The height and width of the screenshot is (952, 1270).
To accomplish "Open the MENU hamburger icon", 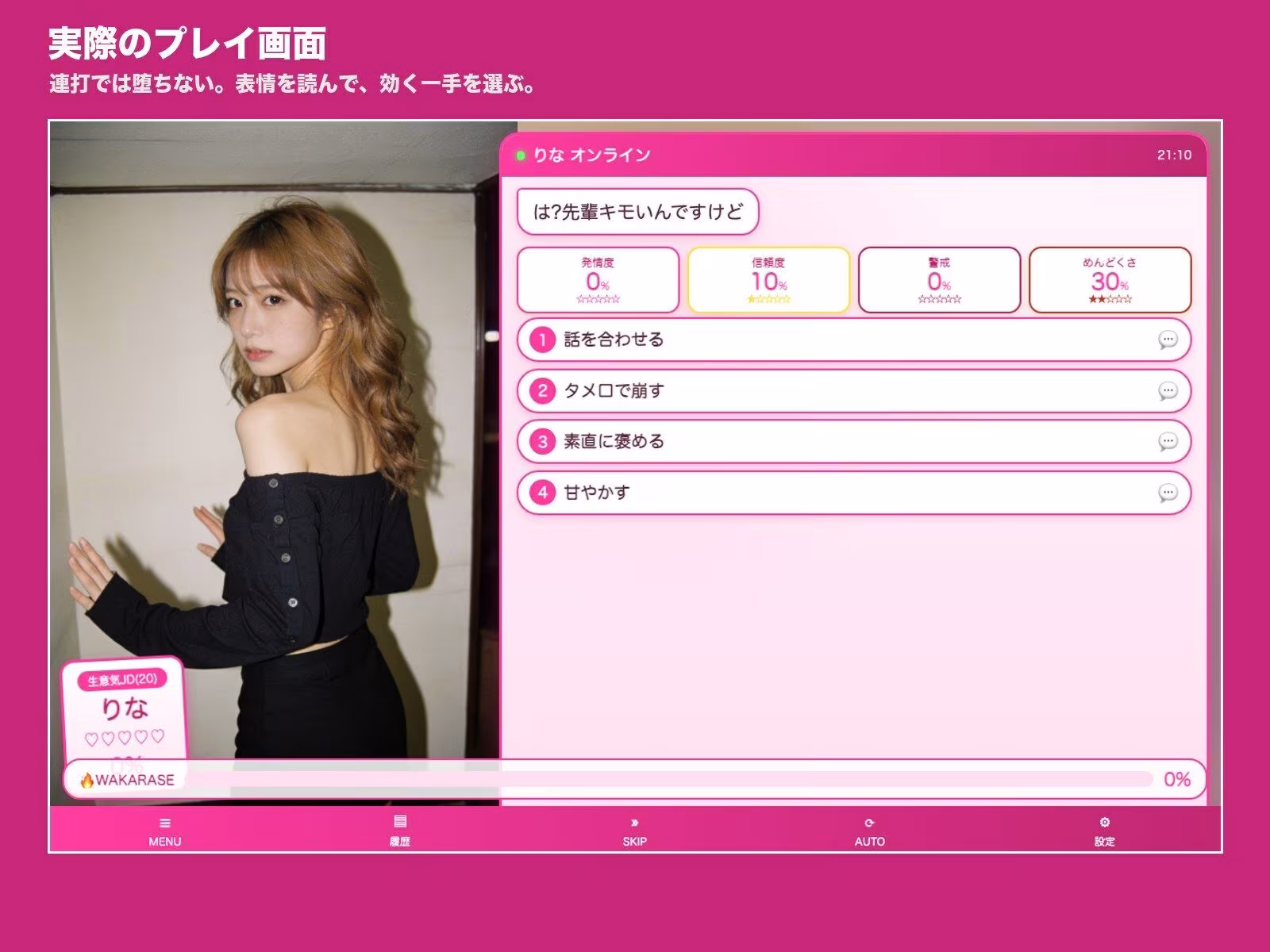I will click(165, 823).
